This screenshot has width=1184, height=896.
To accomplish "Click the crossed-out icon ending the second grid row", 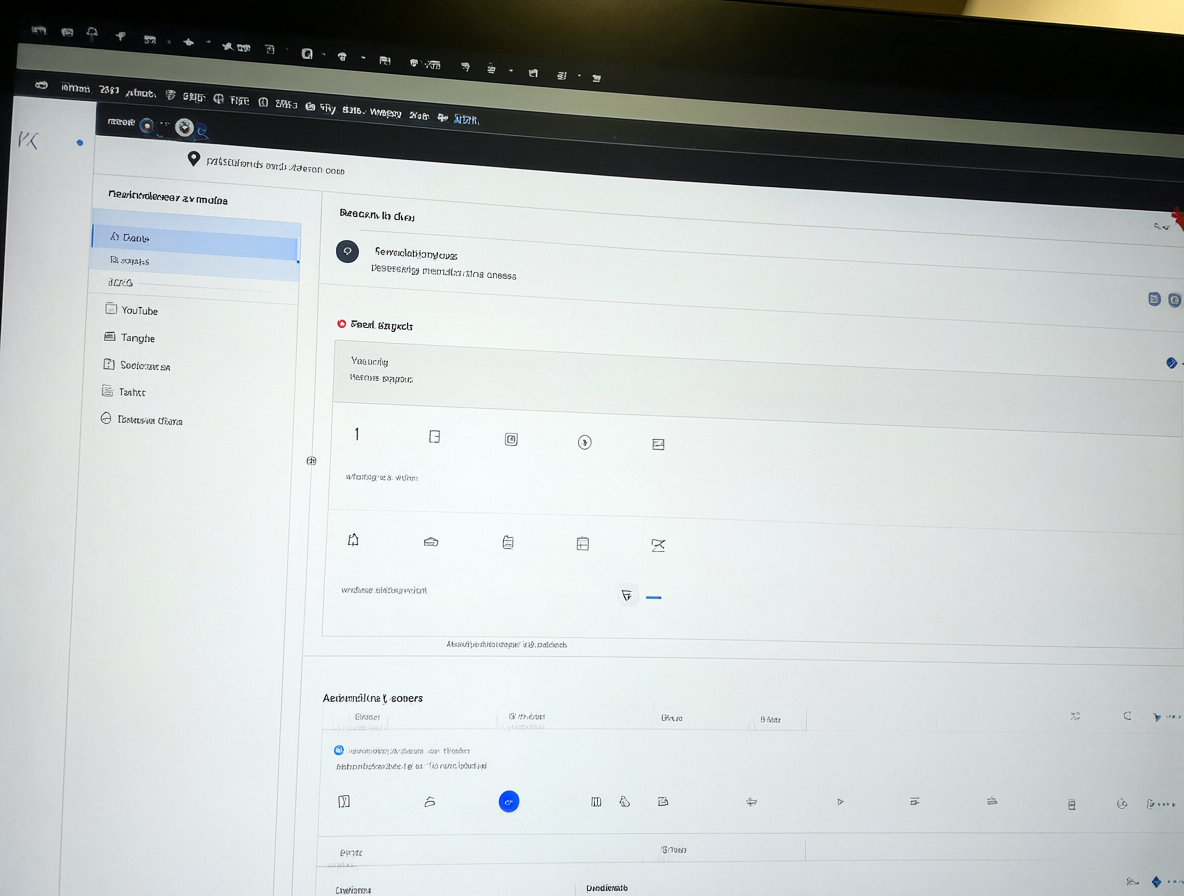I will coord(658,545).
